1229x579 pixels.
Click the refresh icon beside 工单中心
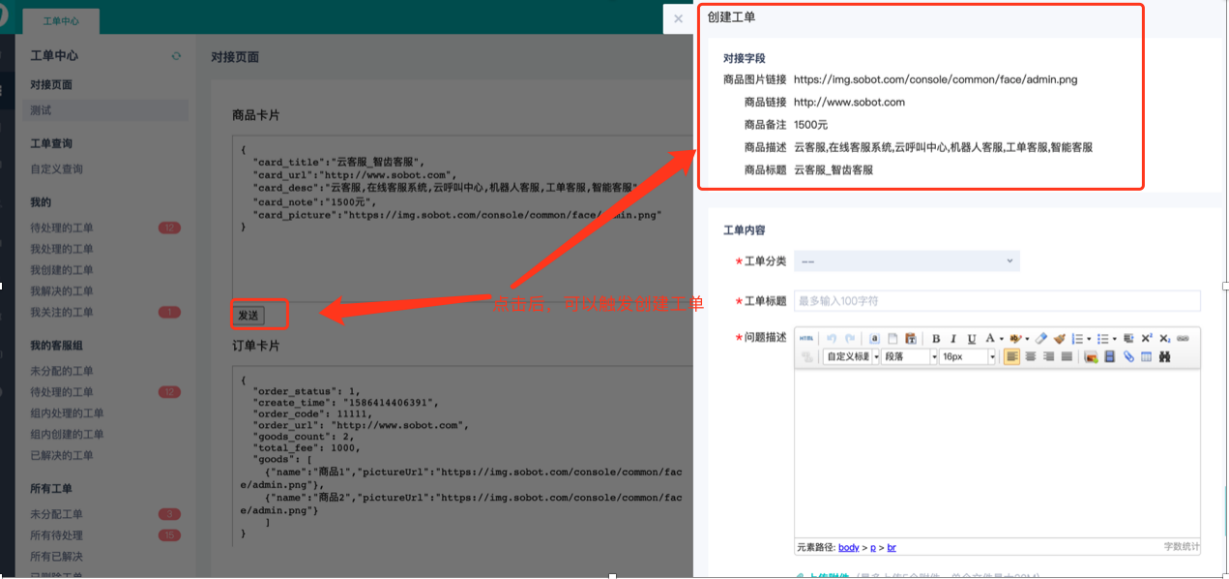176,56
